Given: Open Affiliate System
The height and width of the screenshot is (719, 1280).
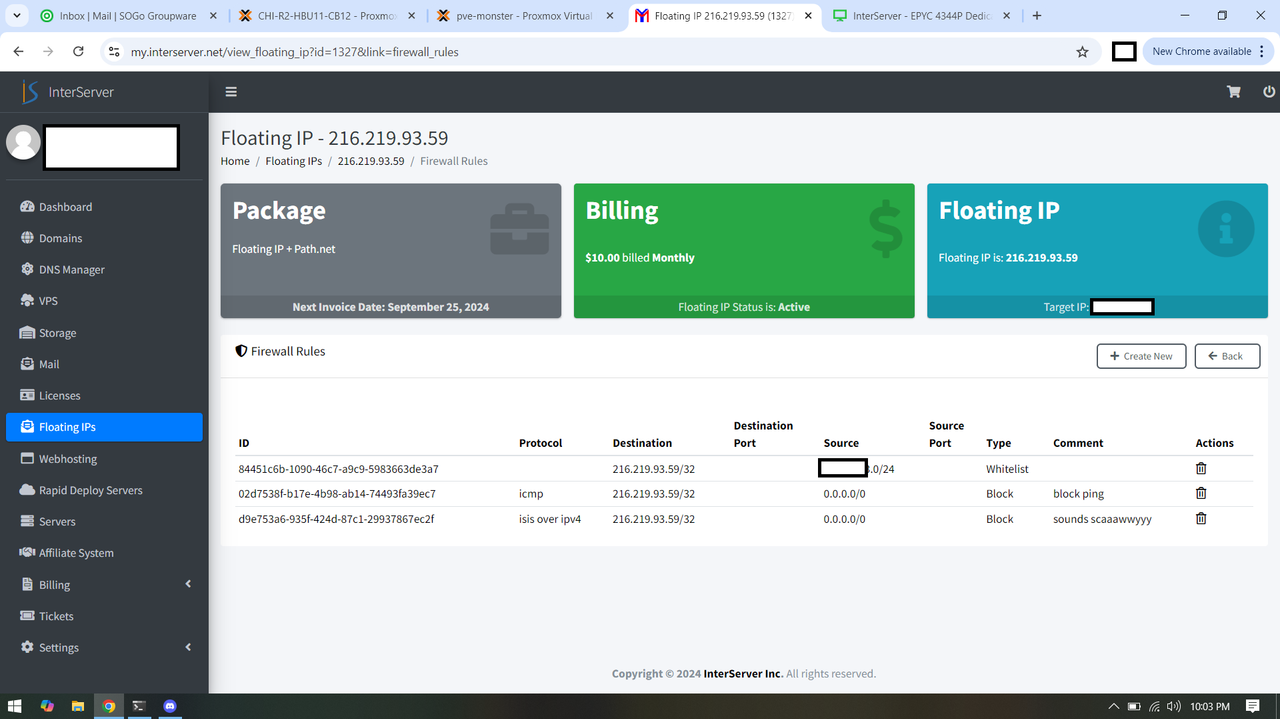Looking at the screenshot, I should (x=104, y=553).
